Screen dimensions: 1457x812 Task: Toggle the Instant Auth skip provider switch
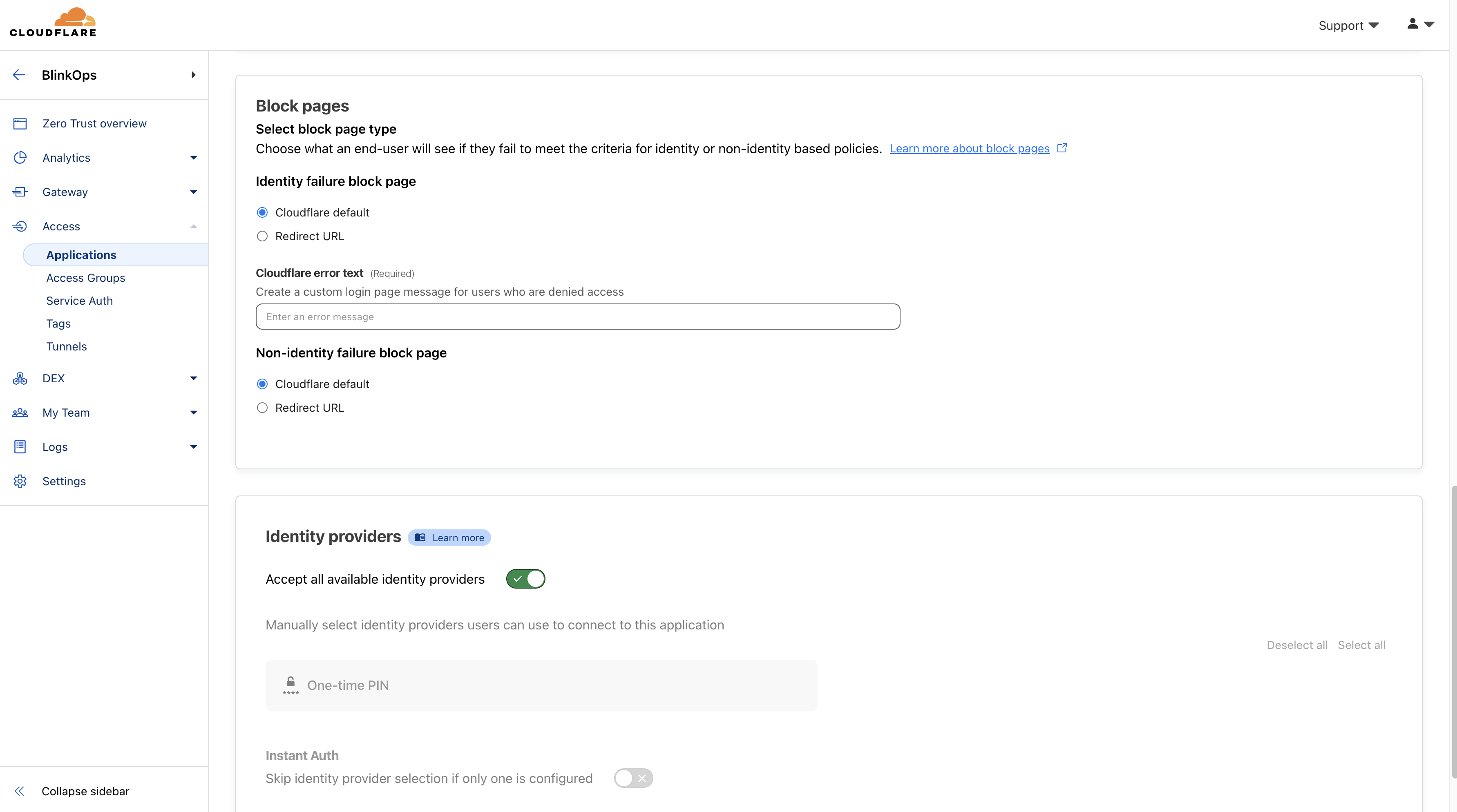[633, 778]
